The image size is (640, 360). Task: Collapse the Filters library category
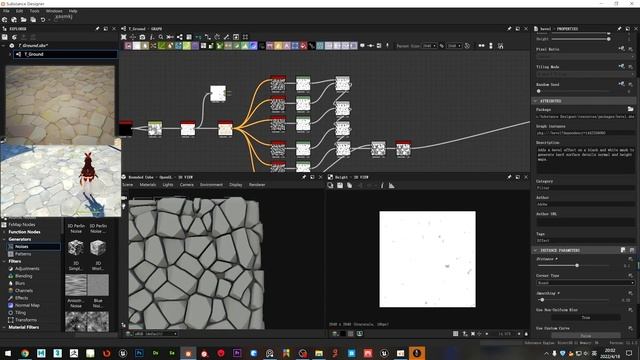(x=4, y=261)
